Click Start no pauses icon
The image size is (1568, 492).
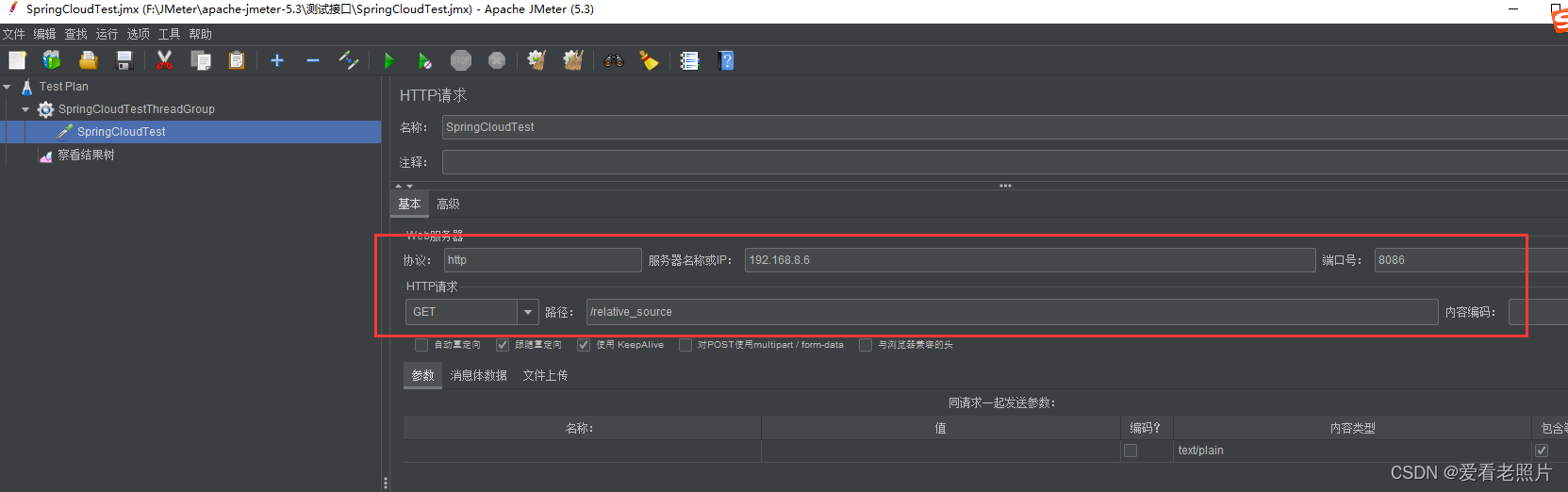424,60
